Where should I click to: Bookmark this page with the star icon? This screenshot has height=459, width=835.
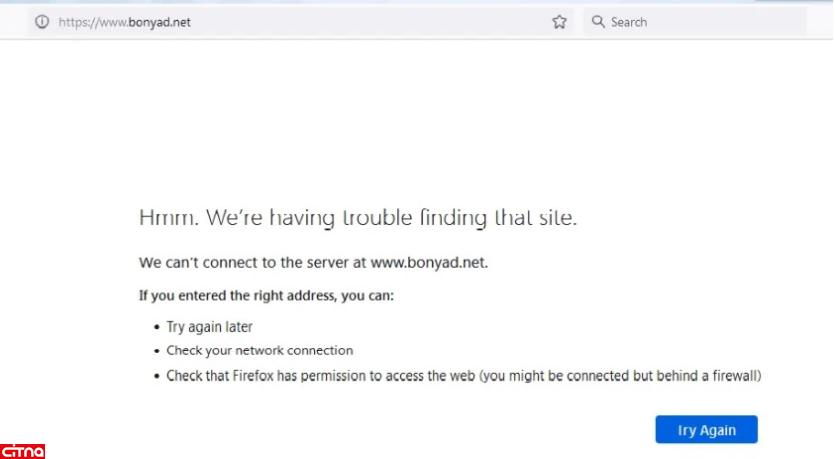click(x=559, y=22)
